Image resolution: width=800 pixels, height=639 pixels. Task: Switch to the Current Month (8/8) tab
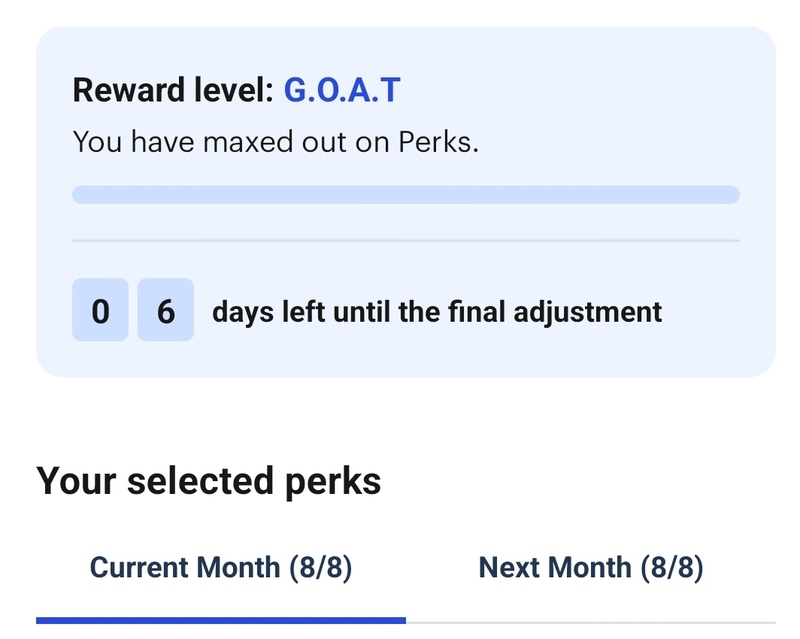(x=221, y=568)
